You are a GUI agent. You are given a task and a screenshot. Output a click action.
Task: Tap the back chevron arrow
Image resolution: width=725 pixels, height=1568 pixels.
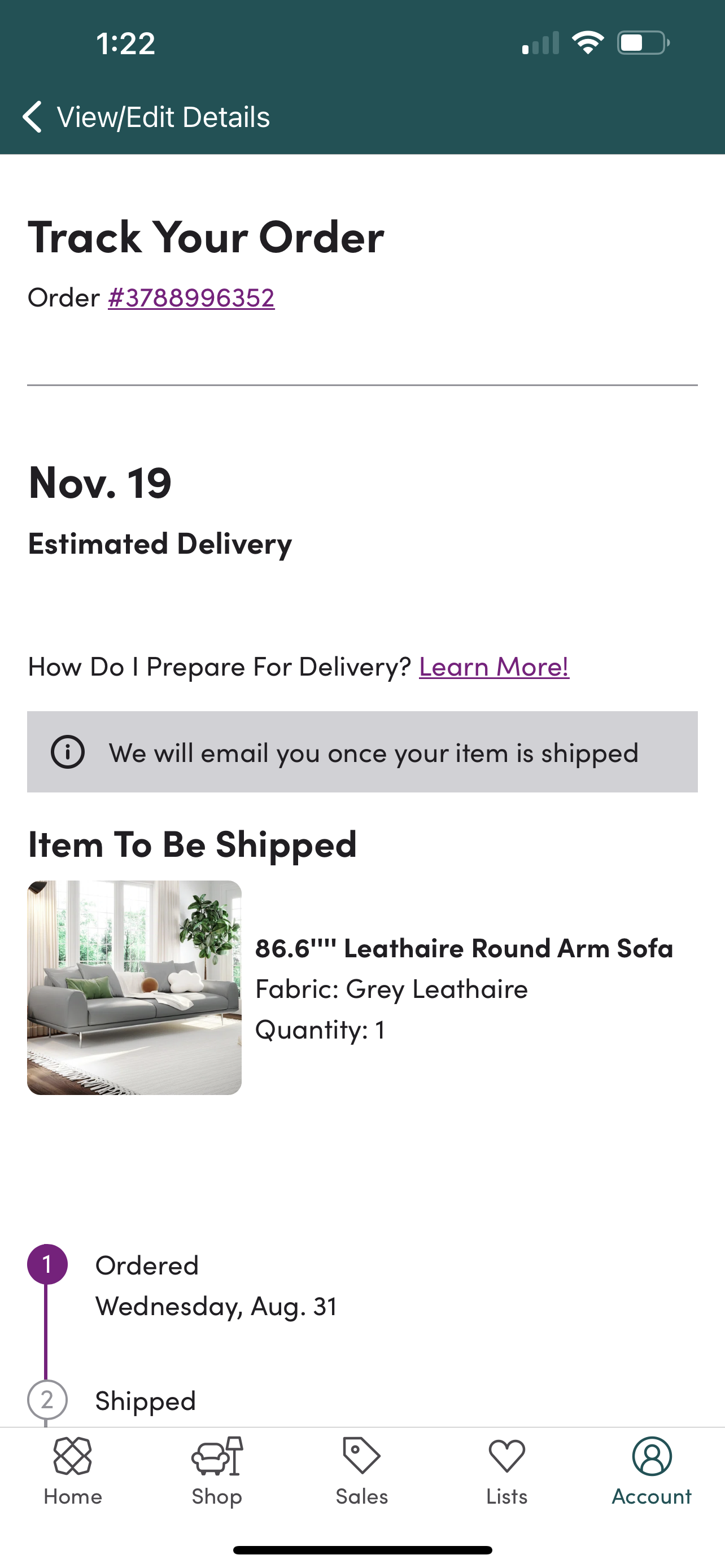pyautogui.click(x=32, y=116)
